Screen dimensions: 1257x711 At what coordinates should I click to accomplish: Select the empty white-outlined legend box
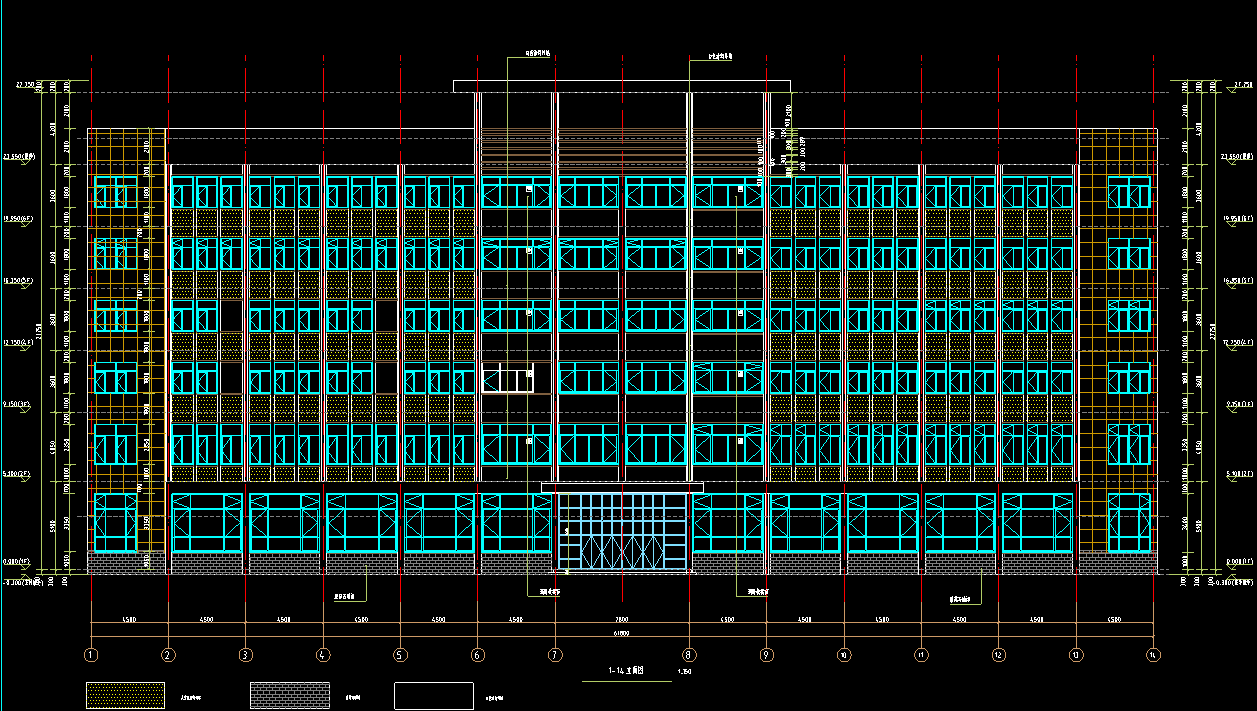(433, 695)
